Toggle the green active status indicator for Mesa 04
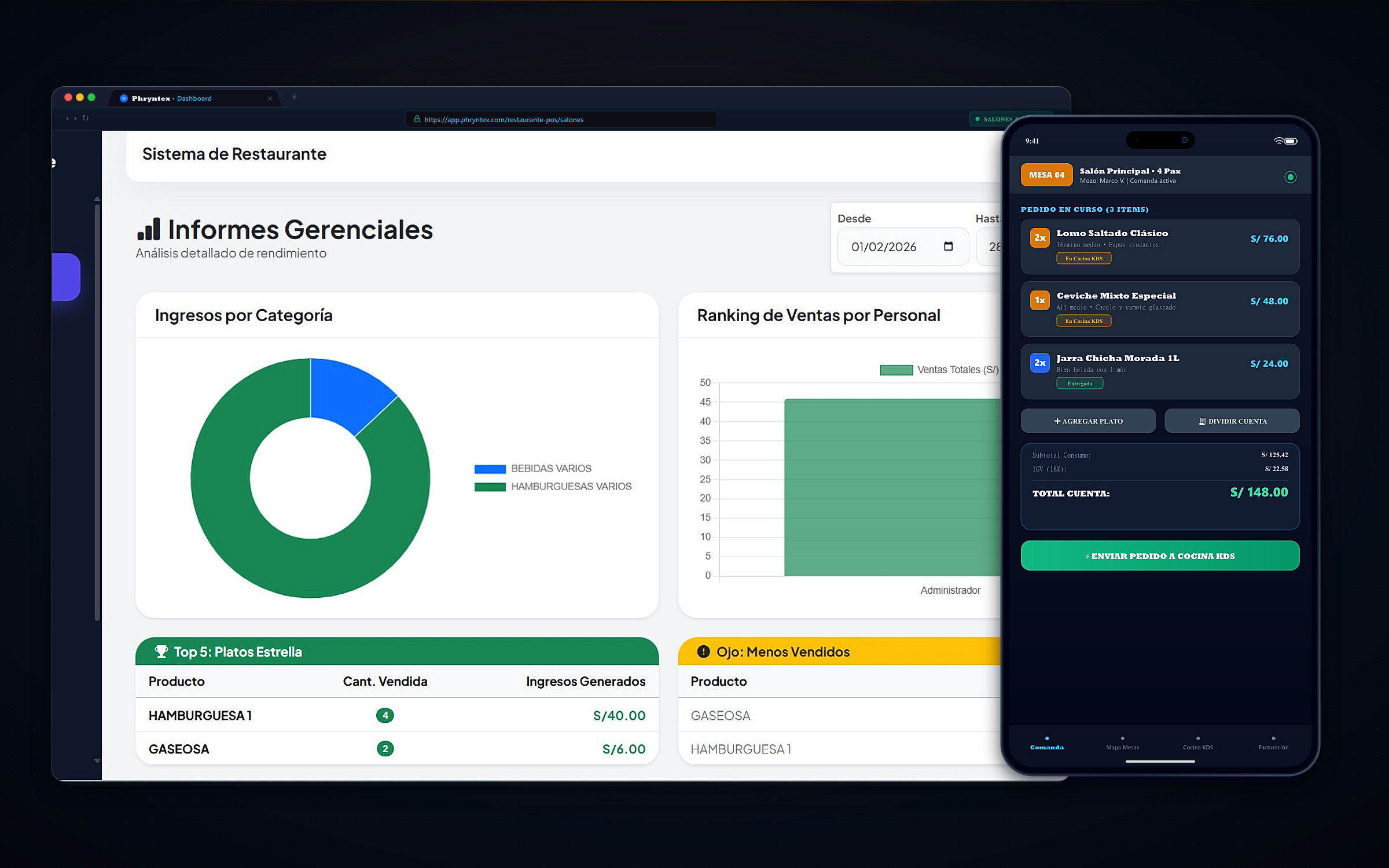This screenshot has height=868, width=1389. coord(1290,177)
